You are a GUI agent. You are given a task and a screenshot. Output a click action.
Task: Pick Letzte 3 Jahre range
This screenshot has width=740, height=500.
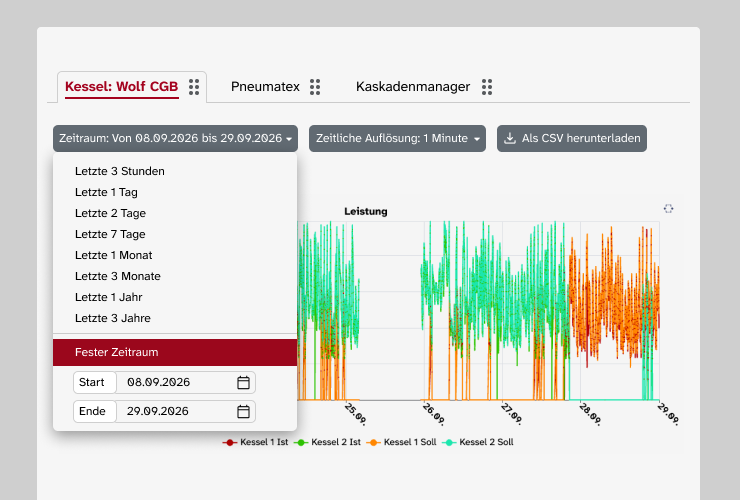pyautogui.click(x=175, y=318)
